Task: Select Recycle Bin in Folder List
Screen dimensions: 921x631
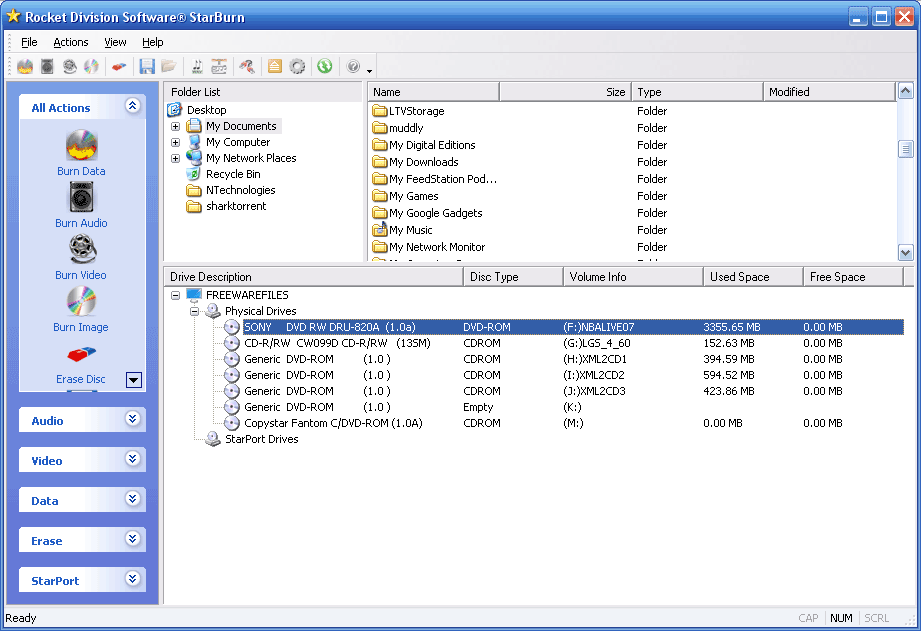Action: point(233,174)
